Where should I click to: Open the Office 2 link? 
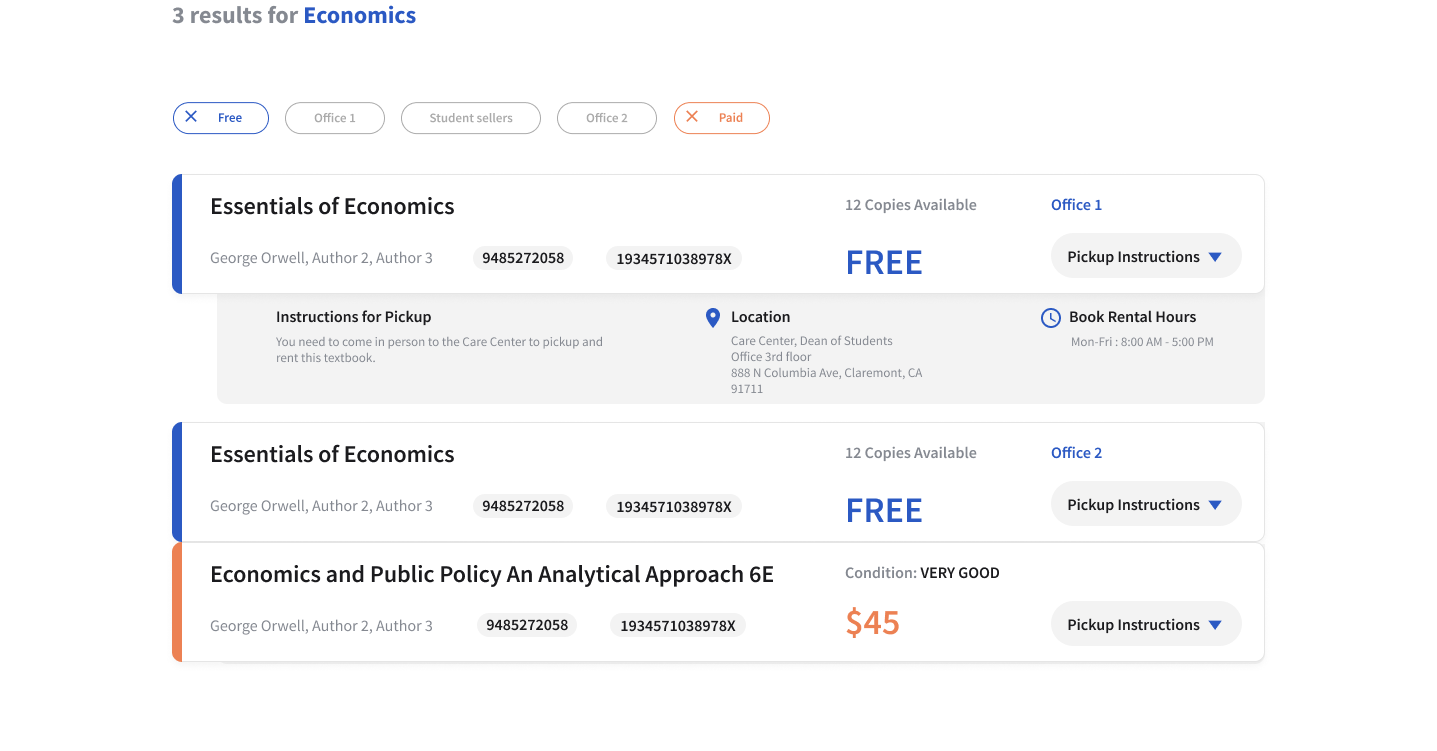pos(1076,453)
